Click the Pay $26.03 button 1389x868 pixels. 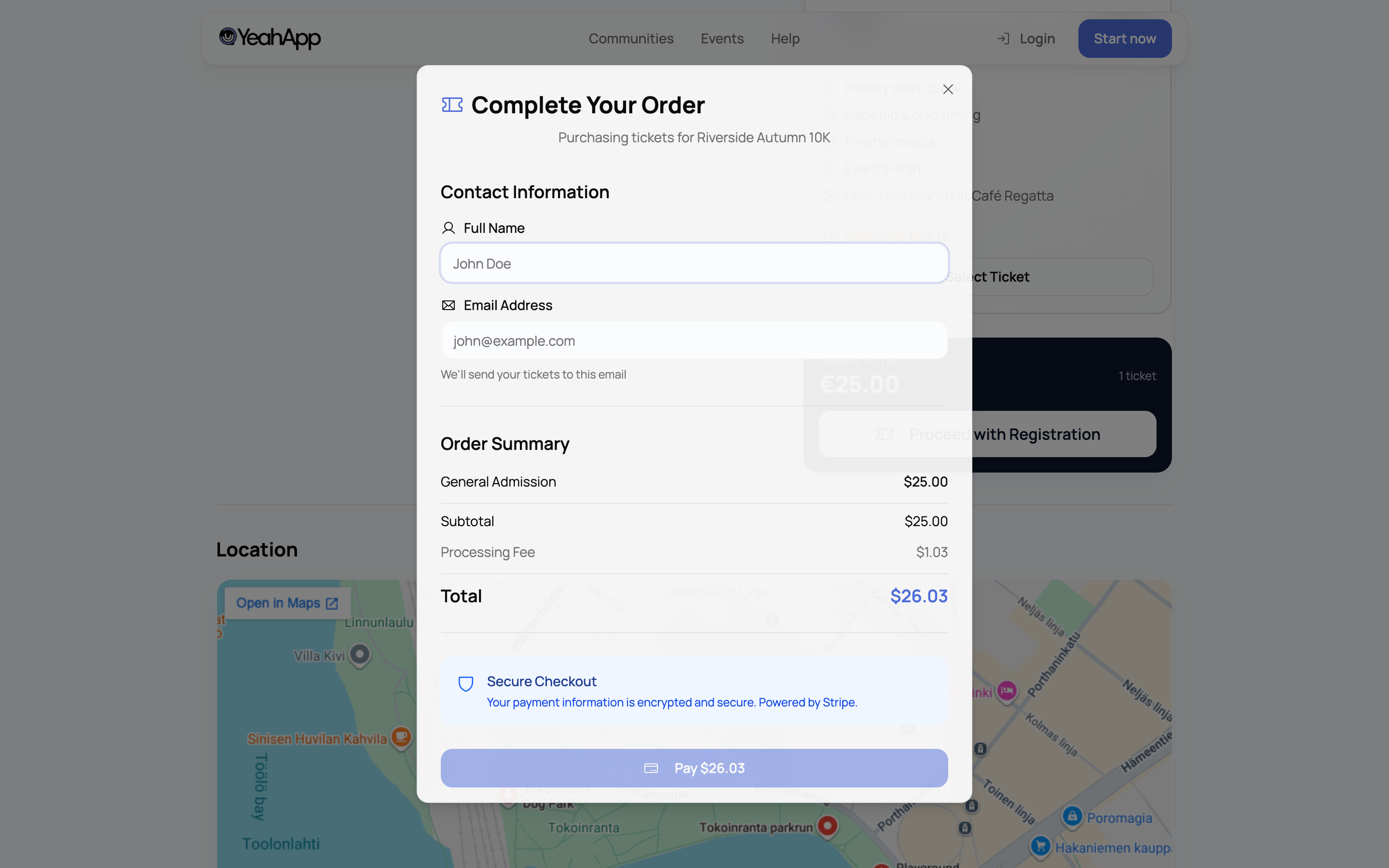[x=694, y=768]
